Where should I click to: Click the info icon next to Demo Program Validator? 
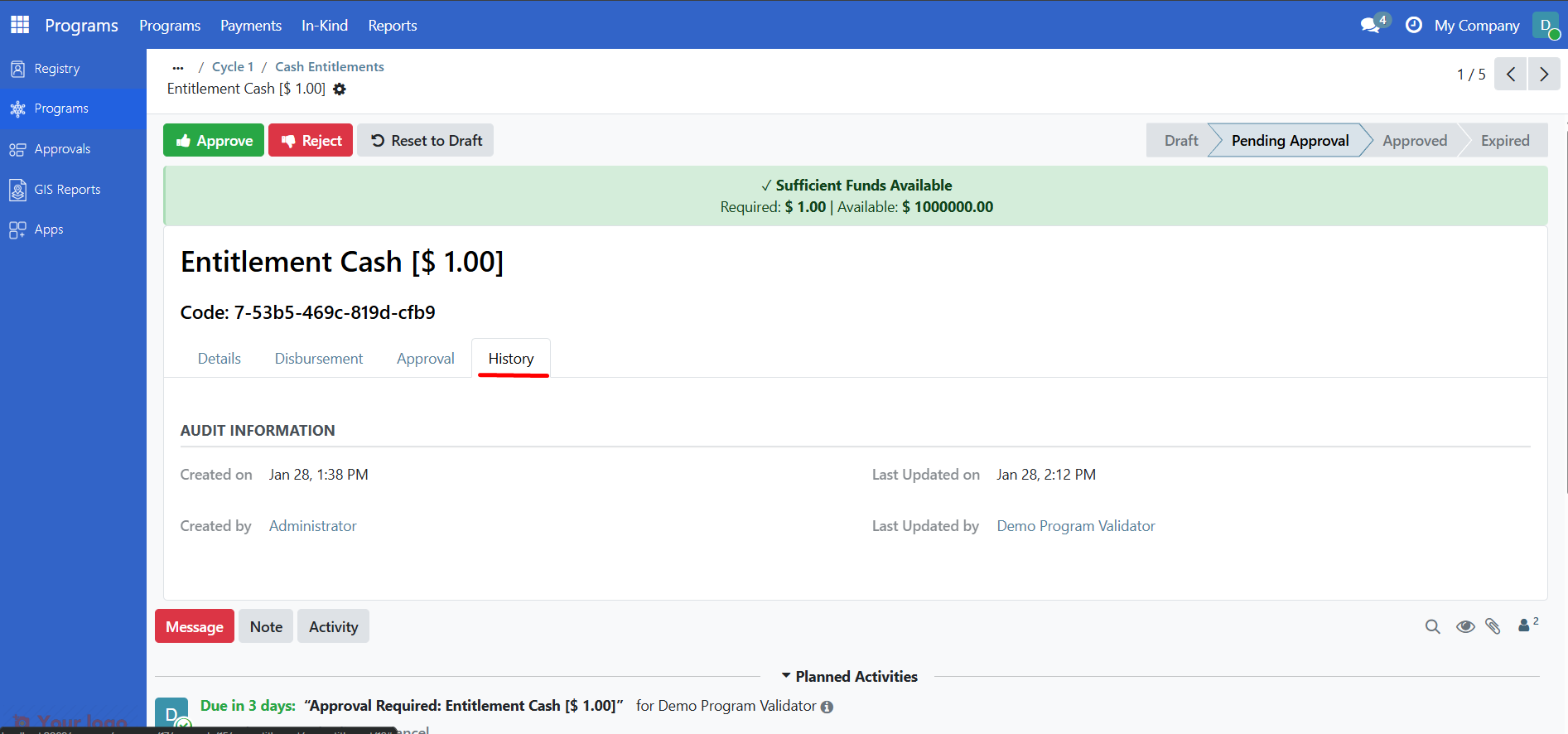point(827,707)
